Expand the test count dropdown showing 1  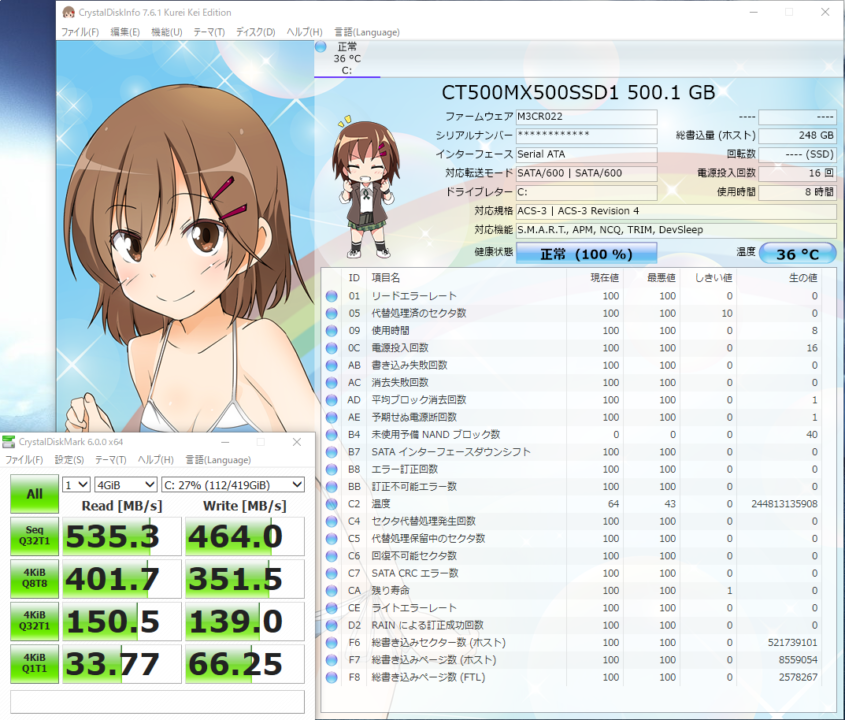[x=76, y=485]
